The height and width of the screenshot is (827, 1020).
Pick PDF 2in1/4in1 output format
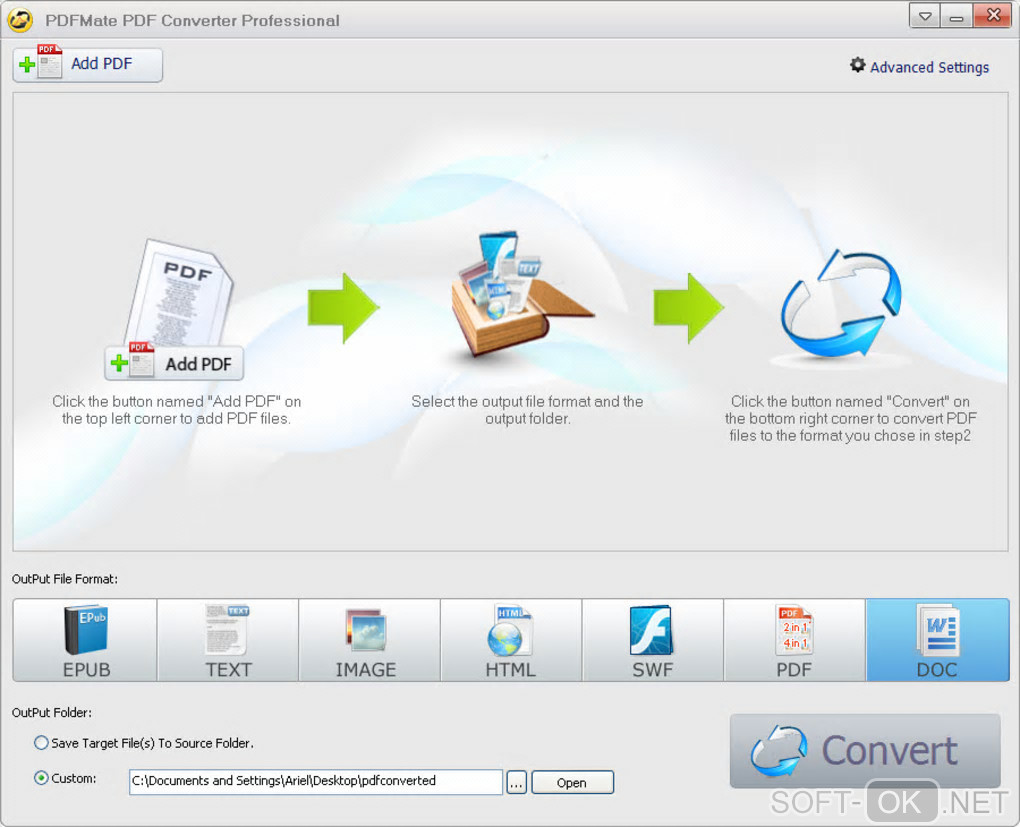pos(795,640)
